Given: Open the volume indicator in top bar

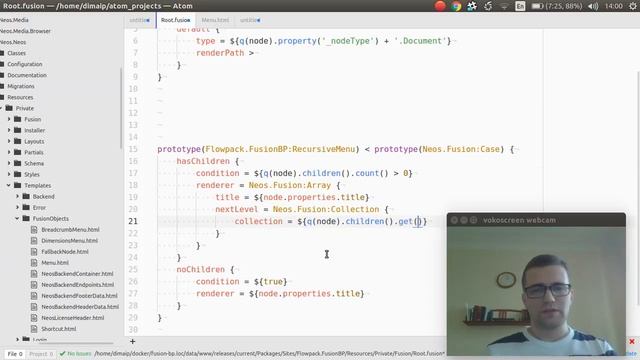Looking at the screenshot, I should point(593,6).
